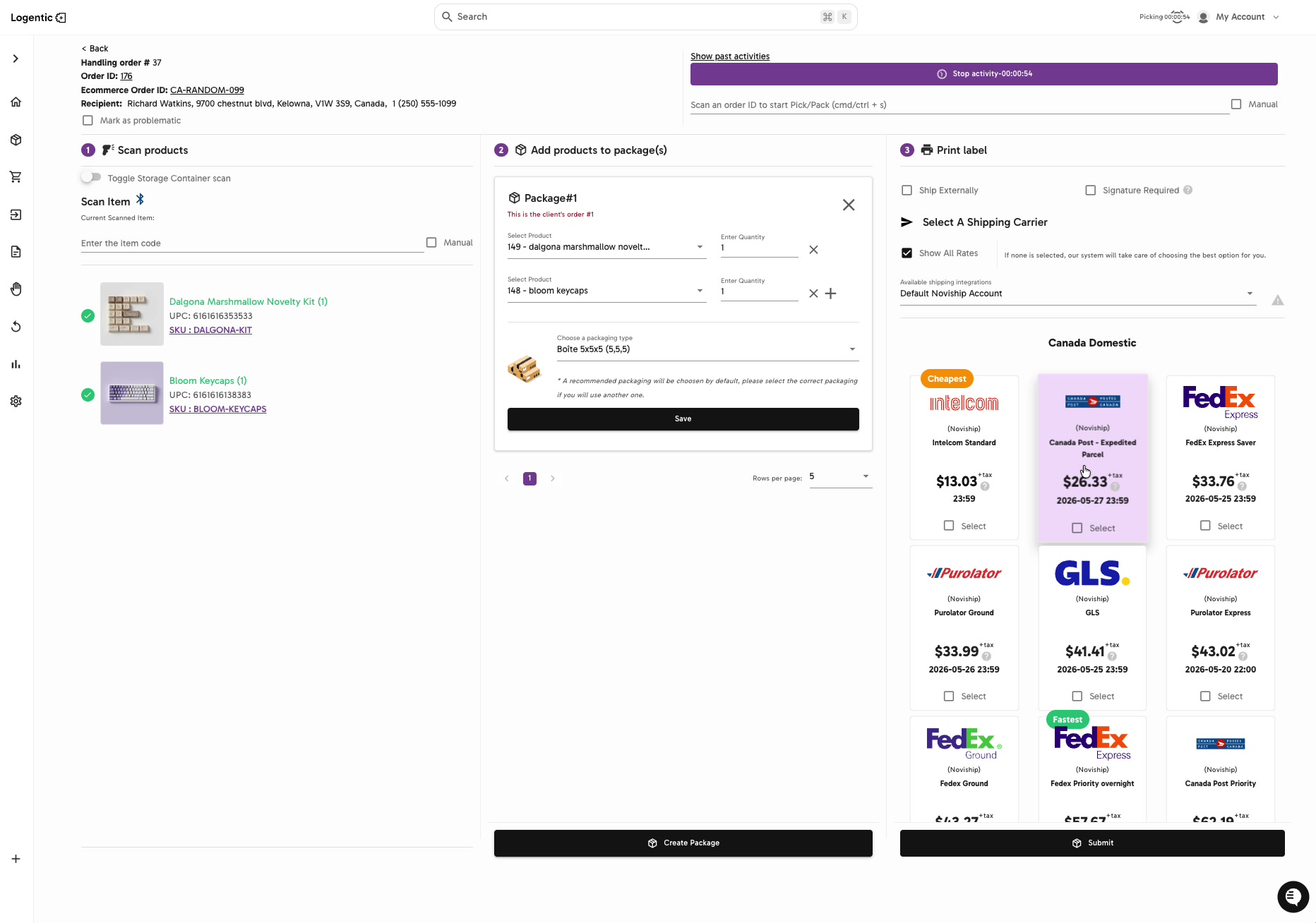Open the Home icon in sidebar

click(16, 102)
